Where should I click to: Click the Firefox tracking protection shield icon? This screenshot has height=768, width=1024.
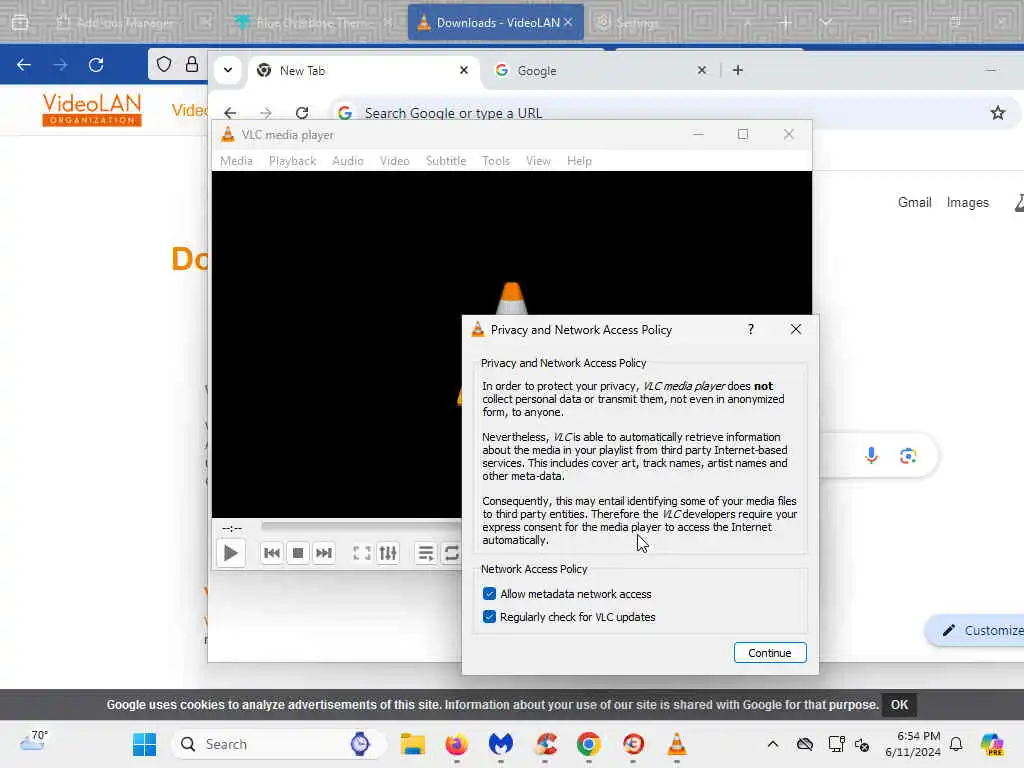pyautogui.click(x=164, y=64)
